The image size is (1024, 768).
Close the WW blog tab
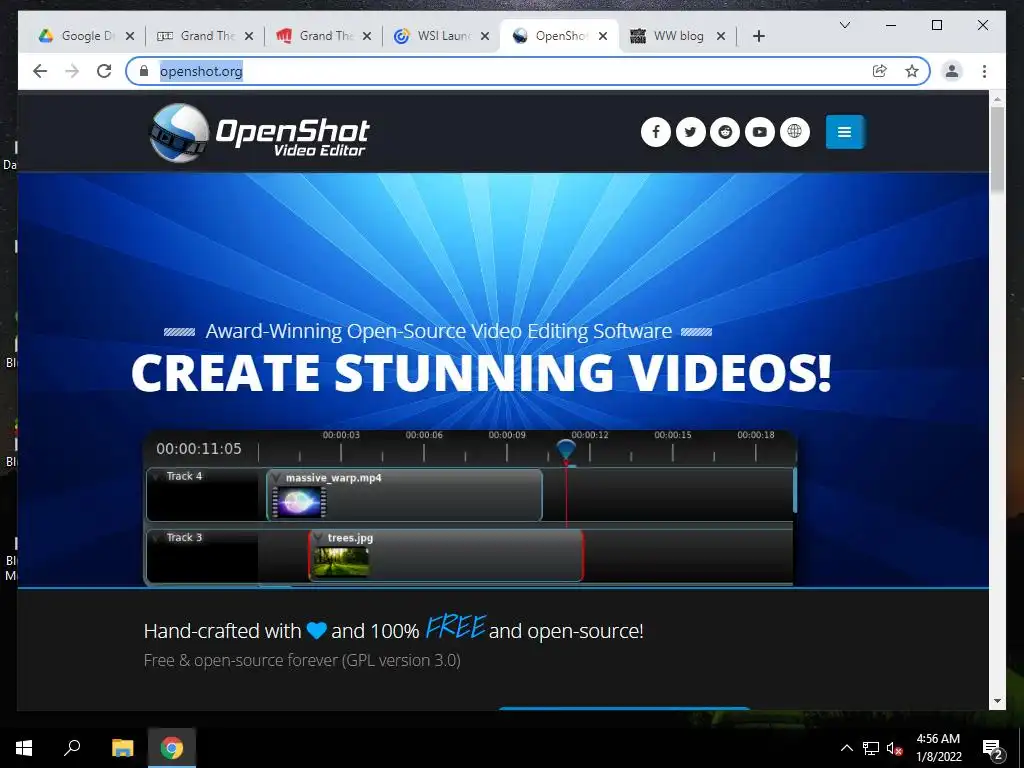pos(721,36)
